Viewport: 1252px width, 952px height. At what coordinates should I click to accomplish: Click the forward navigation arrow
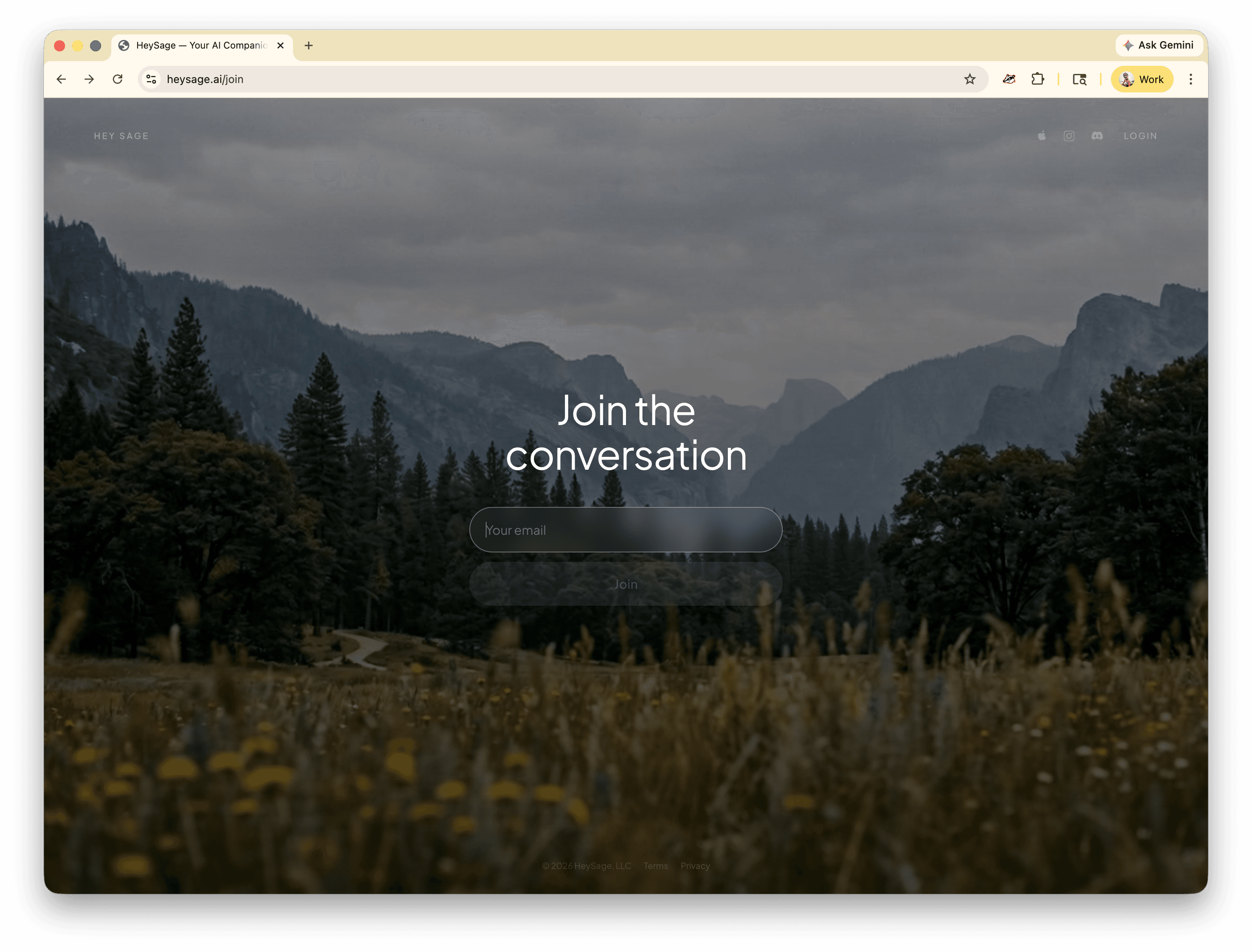point(89,79)
